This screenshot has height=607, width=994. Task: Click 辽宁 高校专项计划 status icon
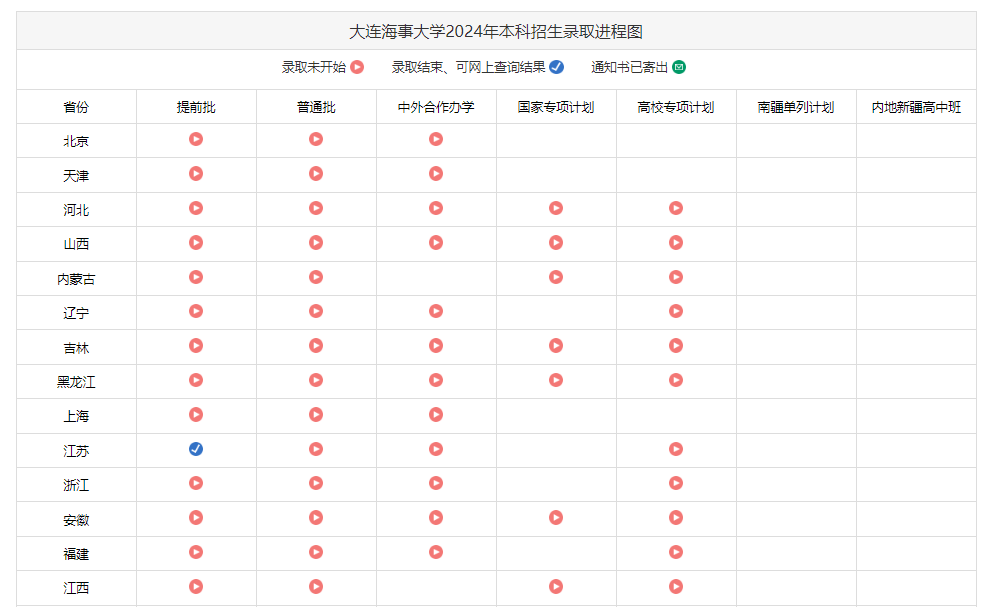[x=676, y=311]
